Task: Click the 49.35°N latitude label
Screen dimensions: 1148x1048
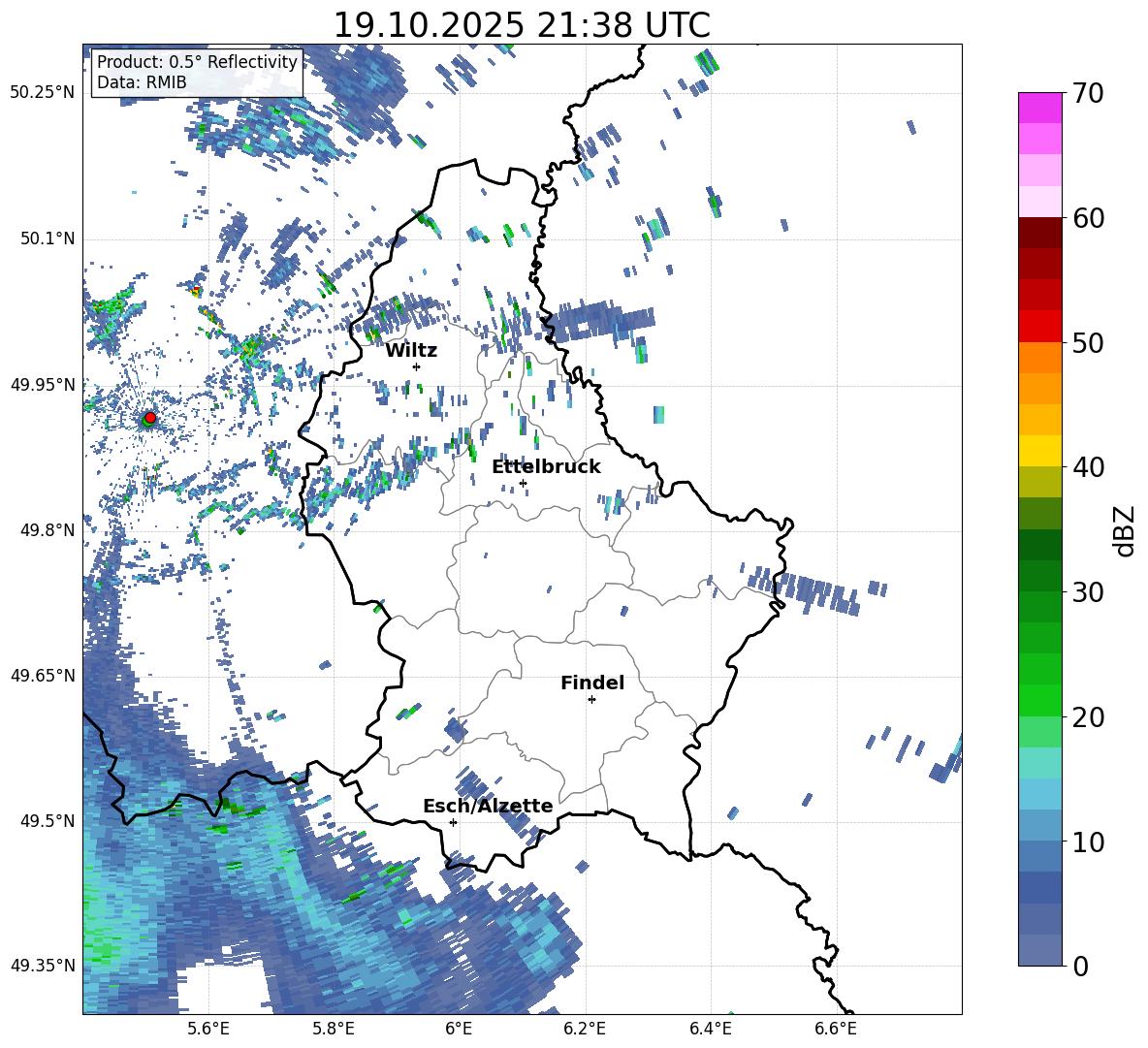Action: (x=43, y=966)
